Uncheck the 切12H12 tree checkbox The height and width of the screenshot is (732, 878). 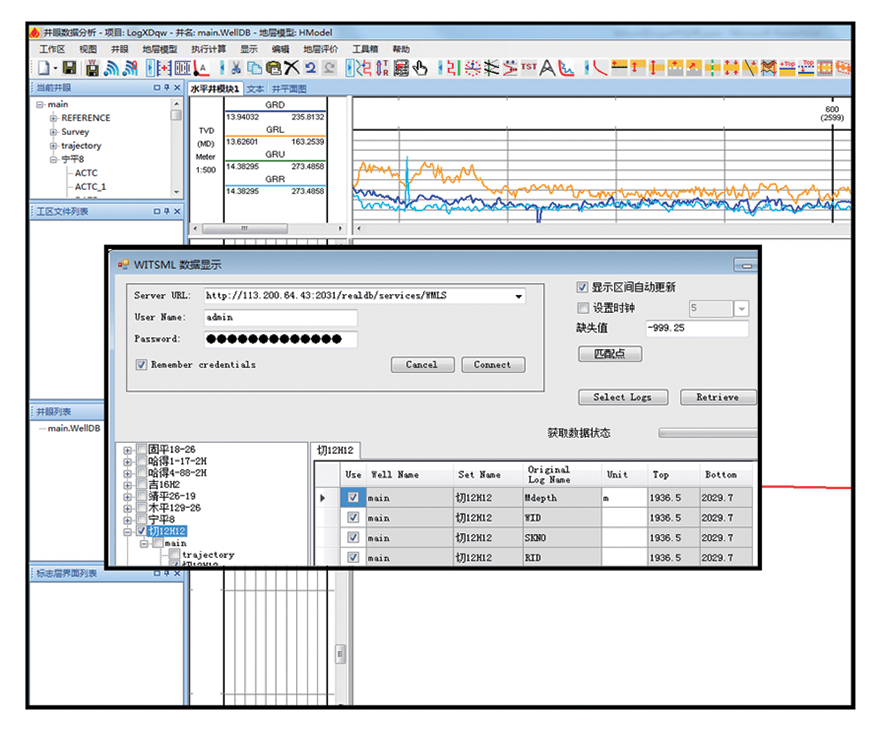pyautogui.click(x=142, y=530)
